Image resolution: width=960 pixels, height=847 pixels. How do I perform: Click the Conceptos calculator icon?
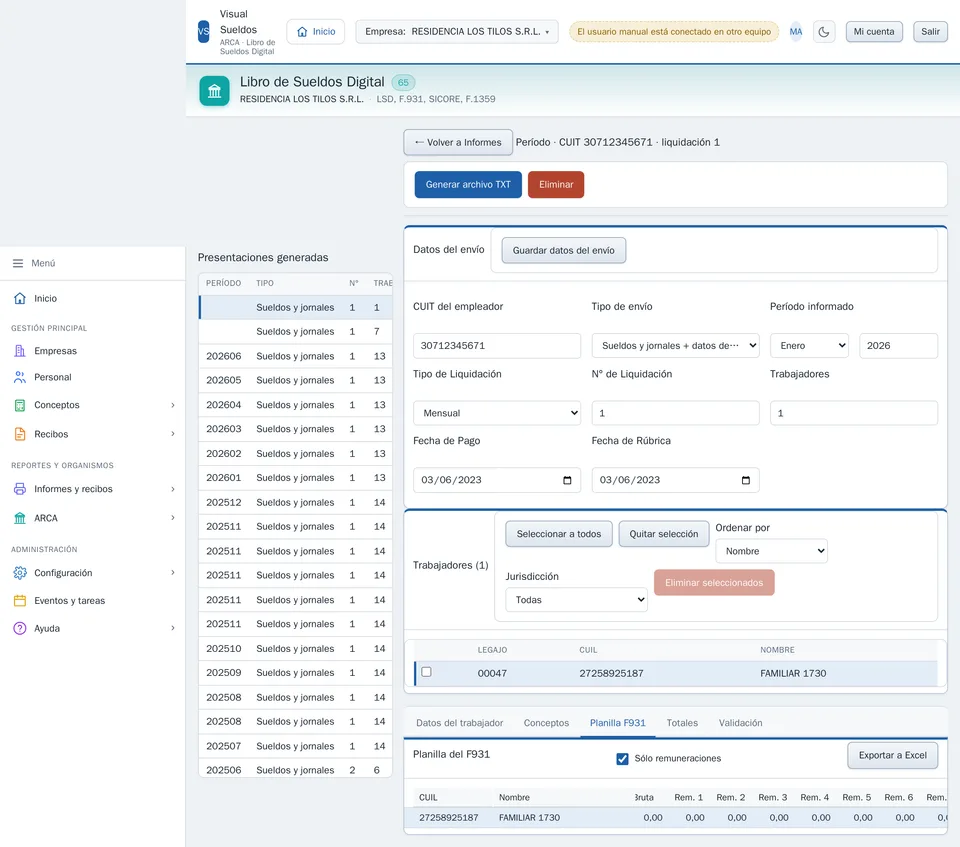click(20, 405)
